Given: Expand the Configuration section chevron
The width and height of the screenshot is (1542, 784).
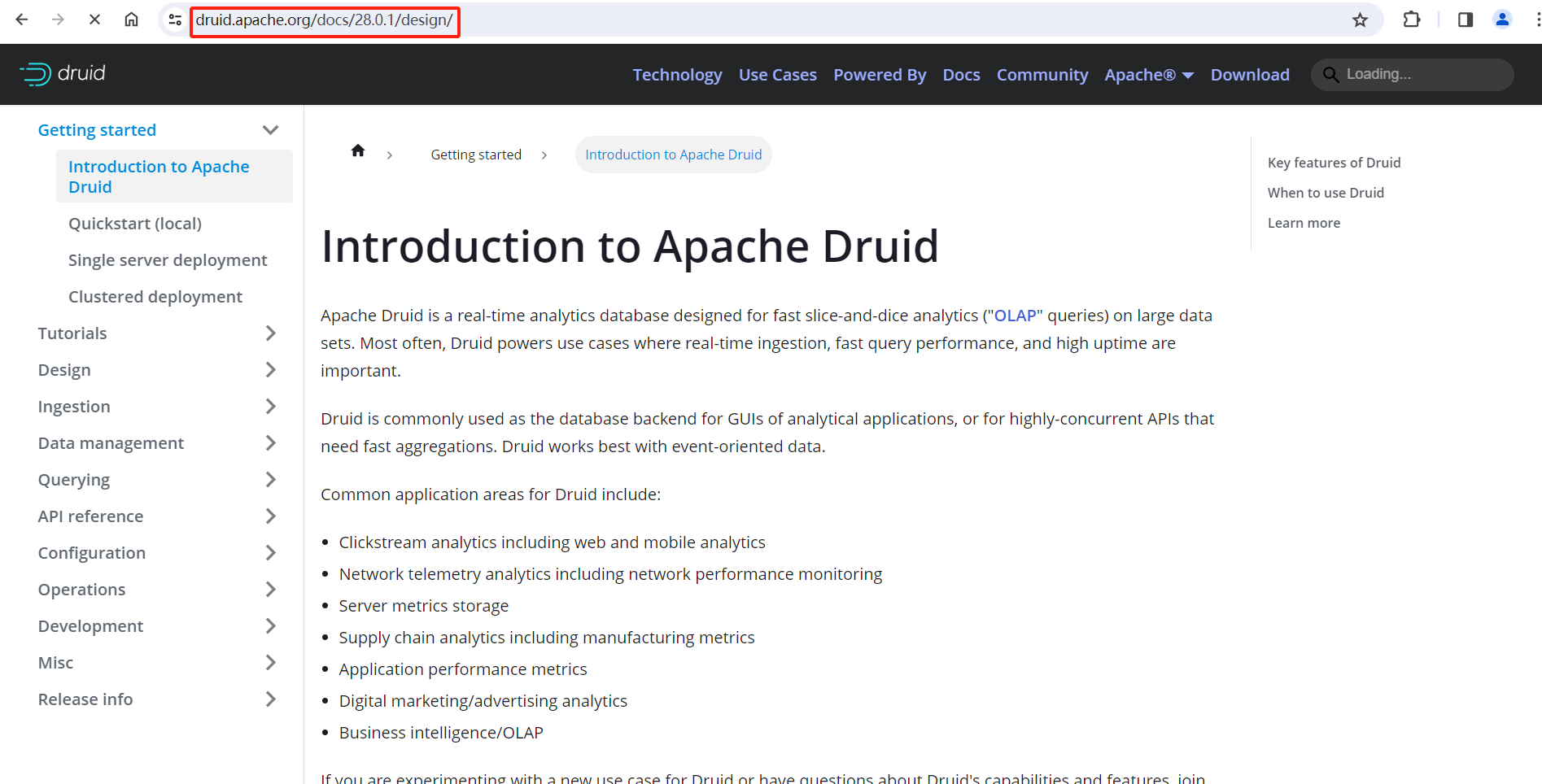Looking at the screenshot, I should [271, 553].
